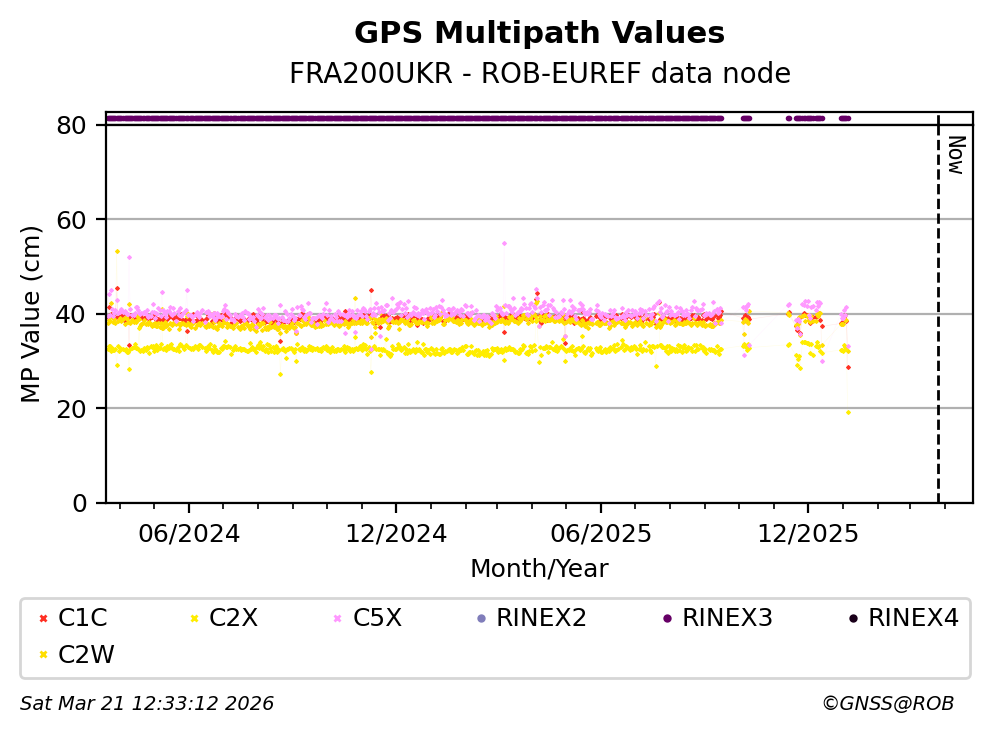
Task: Click the ©GNSS@ROB credit text
Action: (x=887, y=704)
